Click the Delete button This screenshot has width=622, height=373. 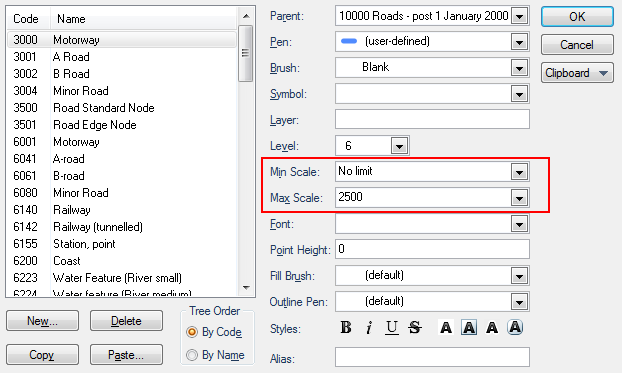click(x=126, y=321)
